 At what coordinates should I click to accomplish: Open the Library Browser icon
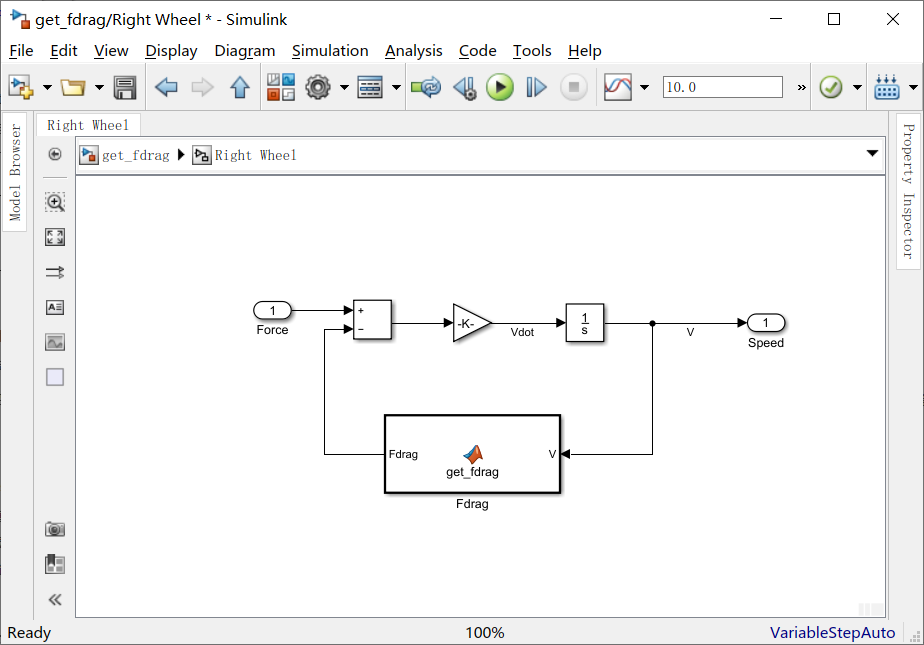click(281, 87)
